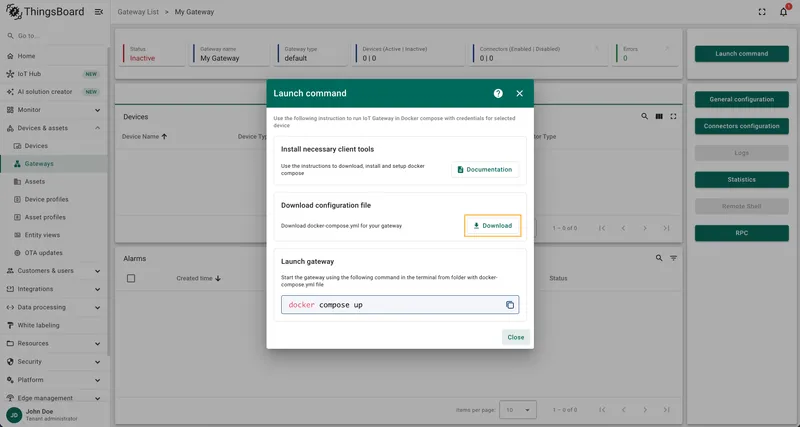Go to first page in Devices
800x427 pixels.
pyautogui.click(x=602, y=228)
